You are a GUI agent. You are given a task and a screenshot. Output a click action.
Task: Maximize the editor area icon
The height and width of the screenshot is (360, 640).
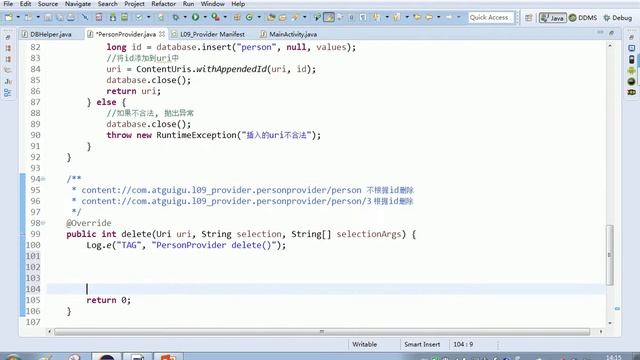pyautogui.click(x=611, y=33)
